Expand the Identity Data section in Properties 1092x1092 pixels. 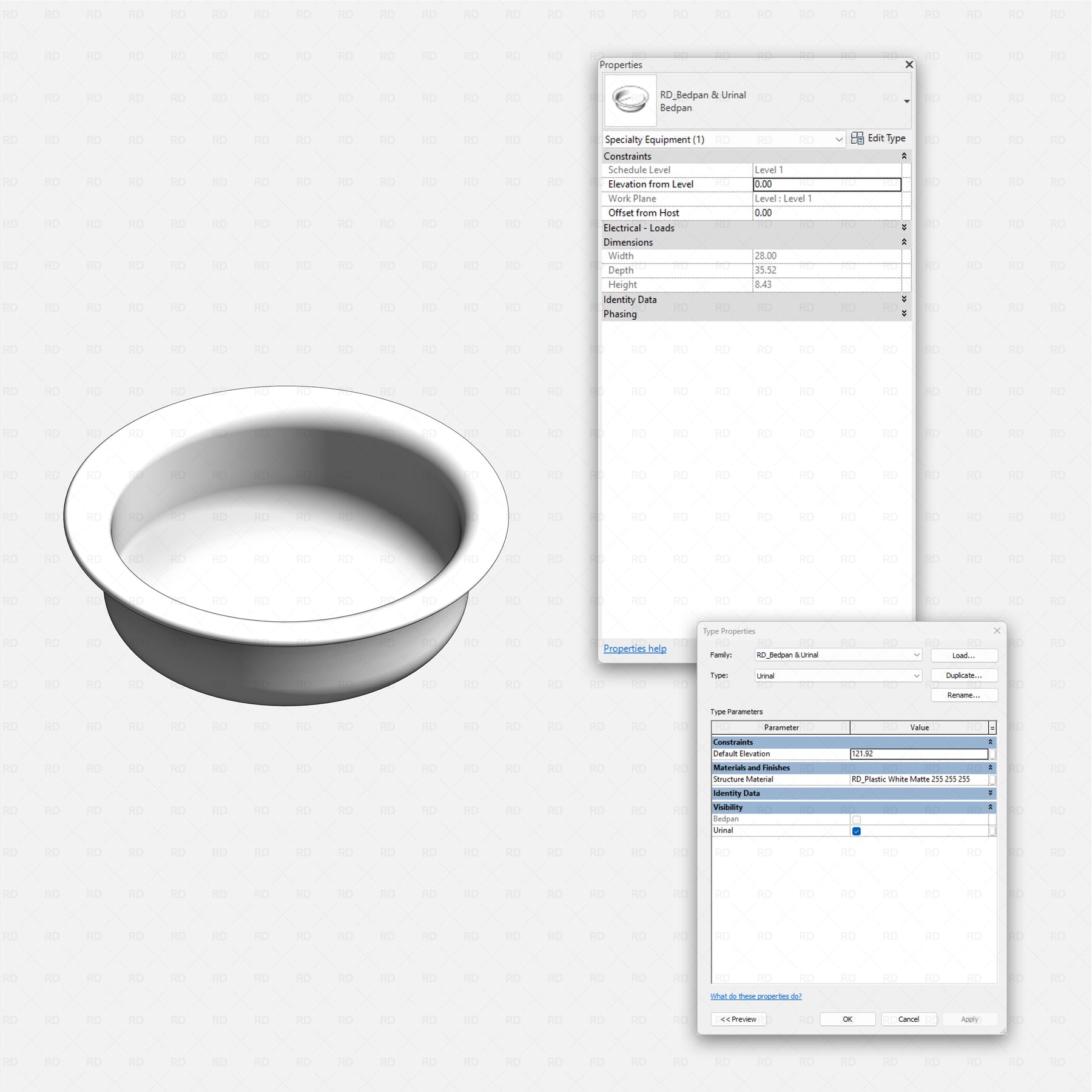pos(904,299)
